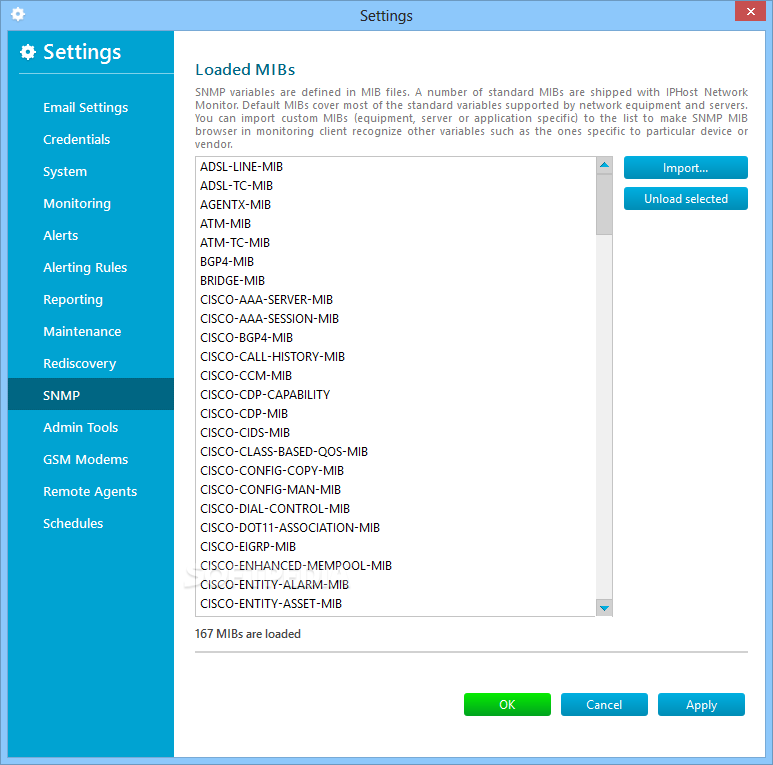Click the gear icon in the title bar
This screenshot has height=765, width=773.
click(18, 14)
